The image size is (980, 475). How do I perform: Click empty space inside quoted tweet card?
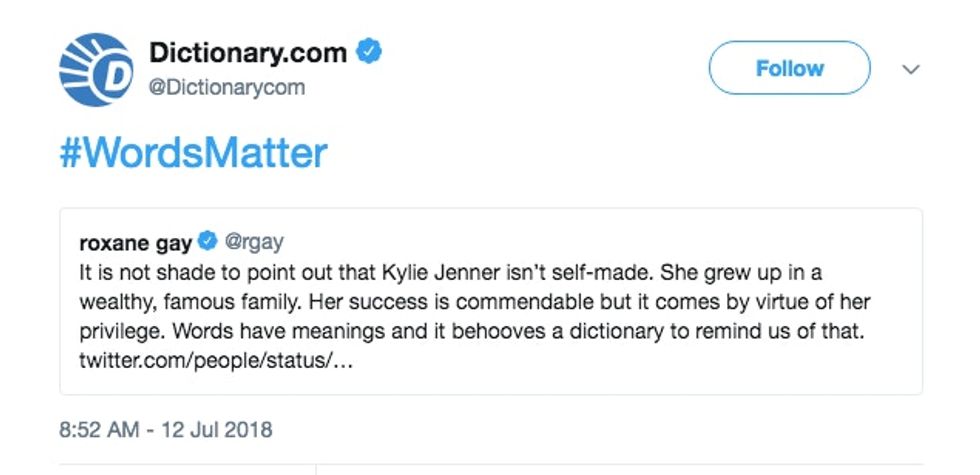coord(650,365)
